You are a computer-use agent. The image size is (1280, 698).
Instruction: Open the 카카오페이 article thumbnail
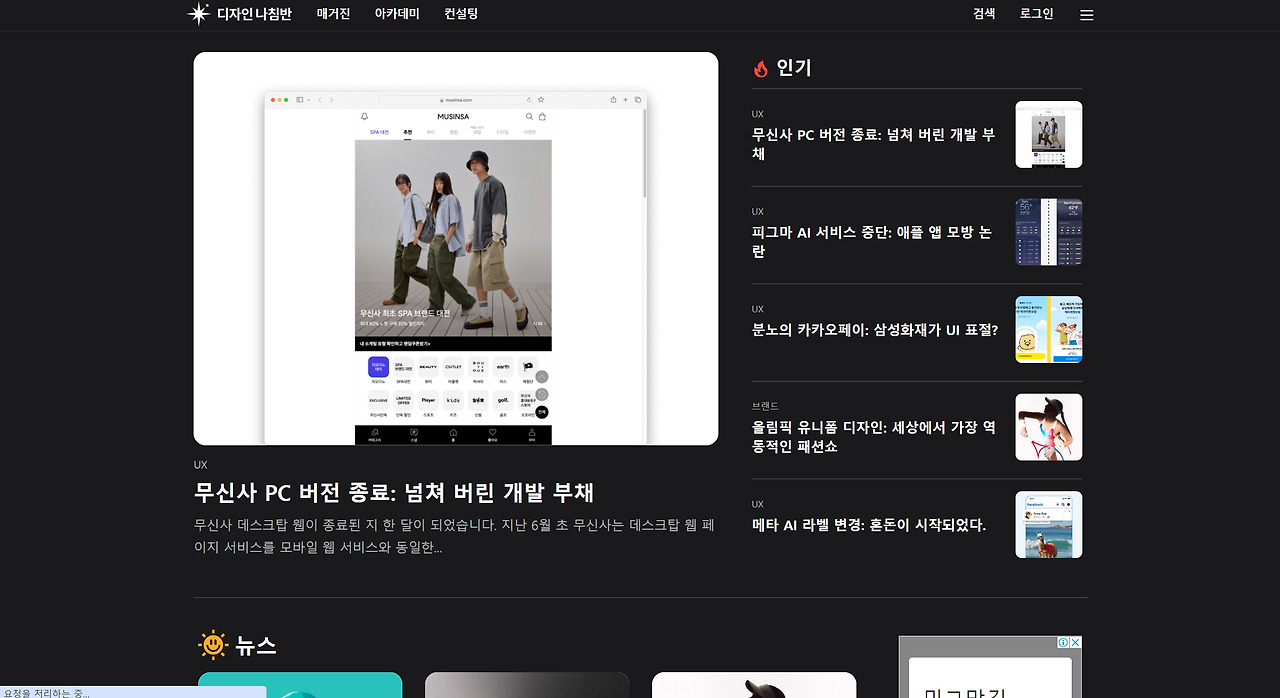point(1048,329)
